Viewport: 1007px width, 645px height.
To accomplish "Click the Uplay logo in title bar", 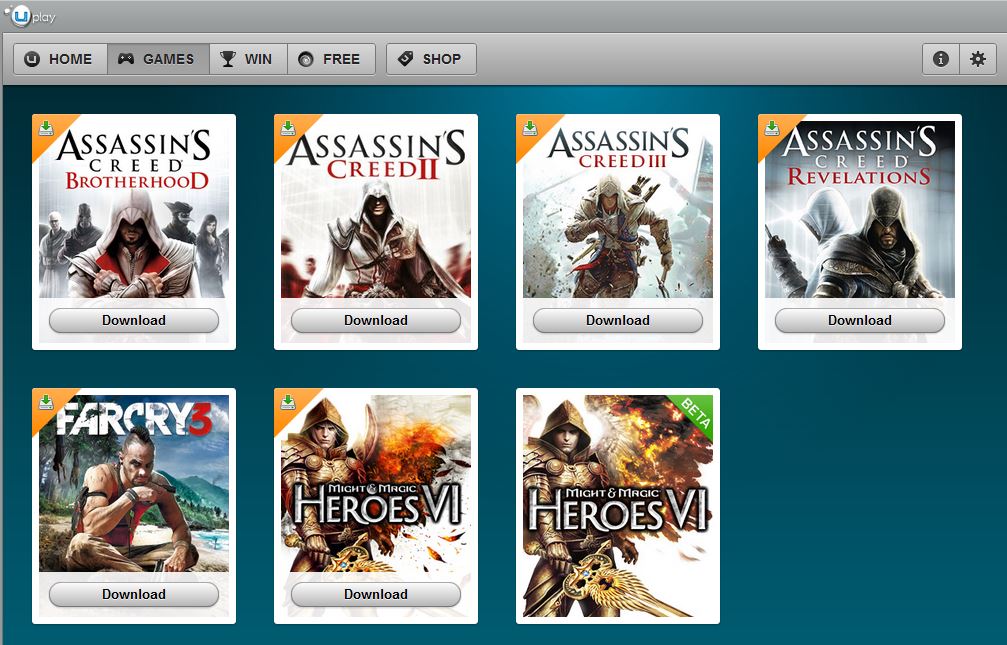I will coord(30,16).
